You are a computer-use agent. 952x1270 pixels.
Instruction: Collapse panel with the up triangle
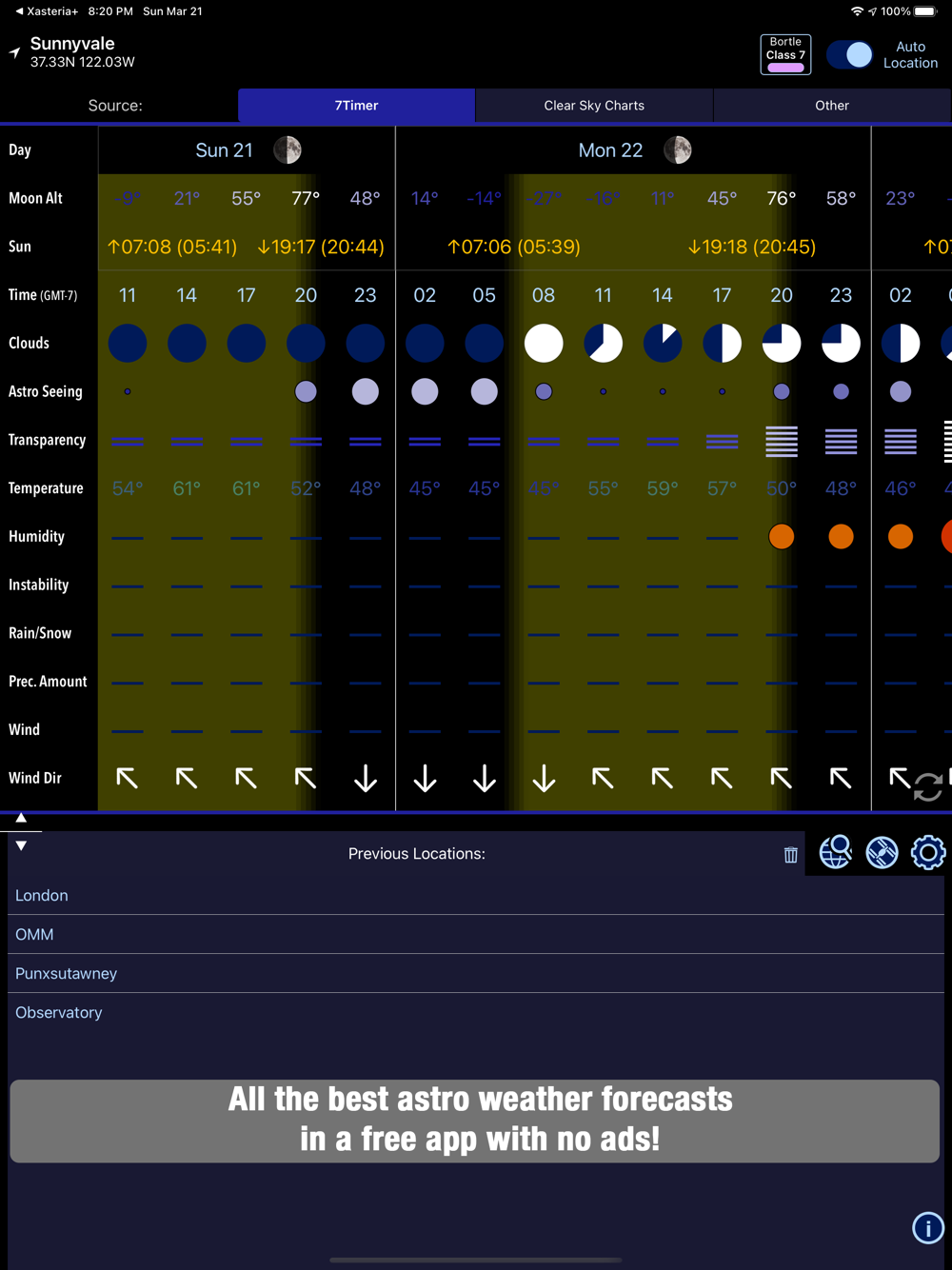[21, 818]
